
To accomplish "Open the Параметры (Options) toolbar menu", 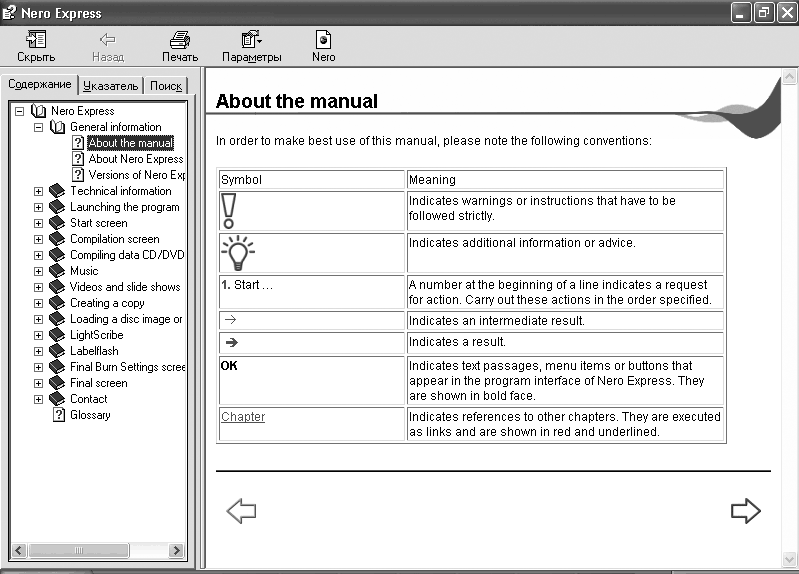I will point(251,46).
